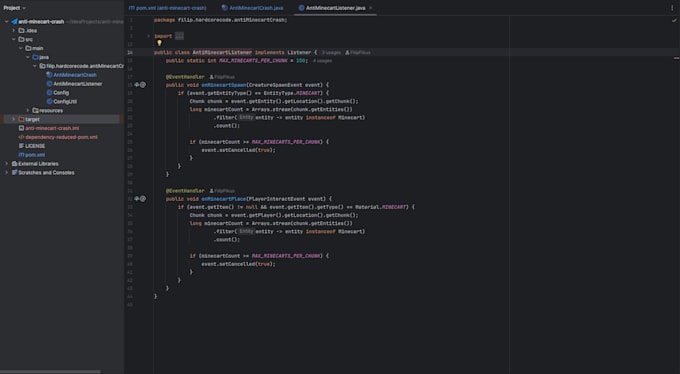Click the Maven icon beside pom.xml in tree
Viewport: 680px width, 374px height.
click(21, 155)
